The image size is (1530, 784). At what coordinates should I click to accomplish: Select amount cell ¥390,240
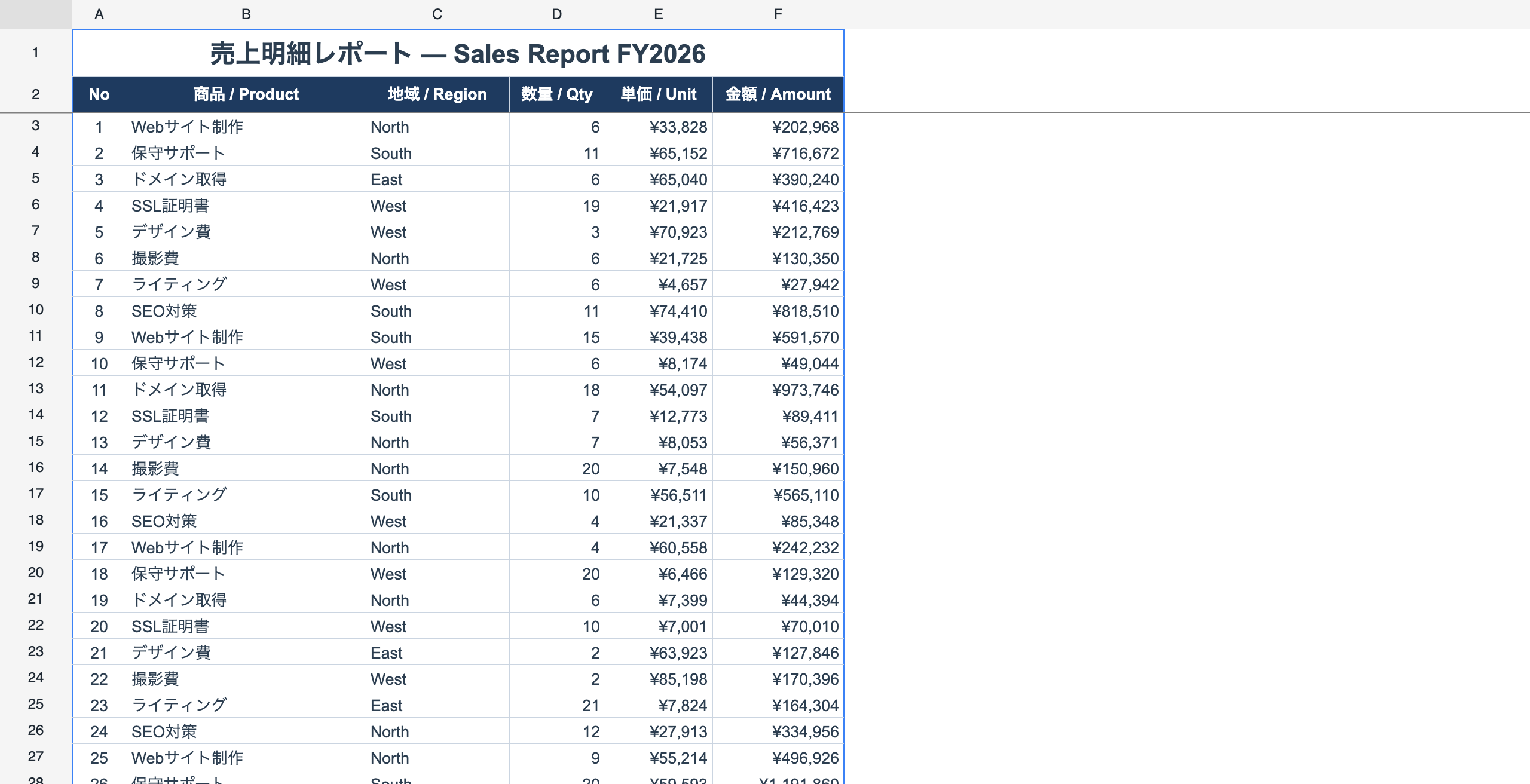coord(778,179)
